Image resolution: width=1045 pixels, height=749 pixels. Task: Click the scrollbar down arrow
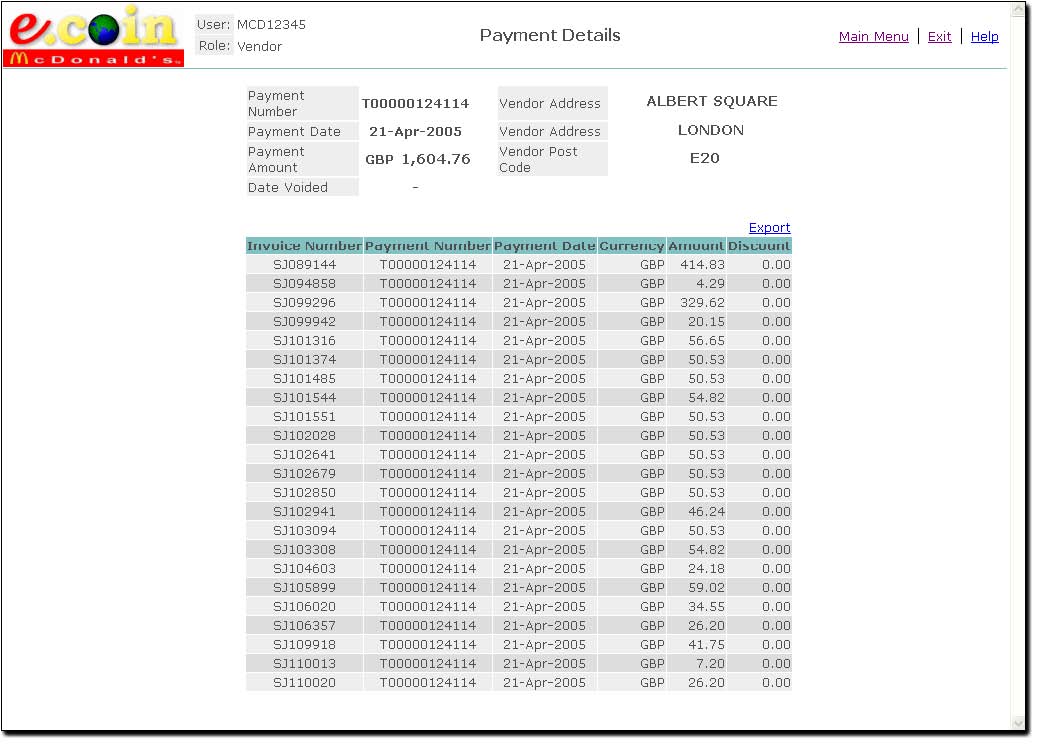(1018, 723)
